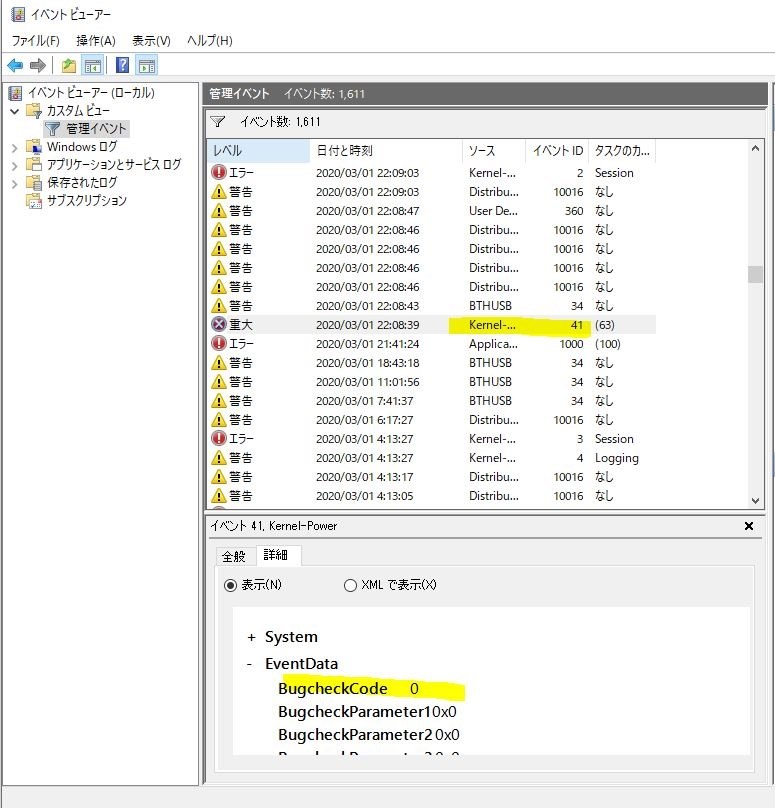Sort by the タスクのカ... column header

(x=622, y=150)
